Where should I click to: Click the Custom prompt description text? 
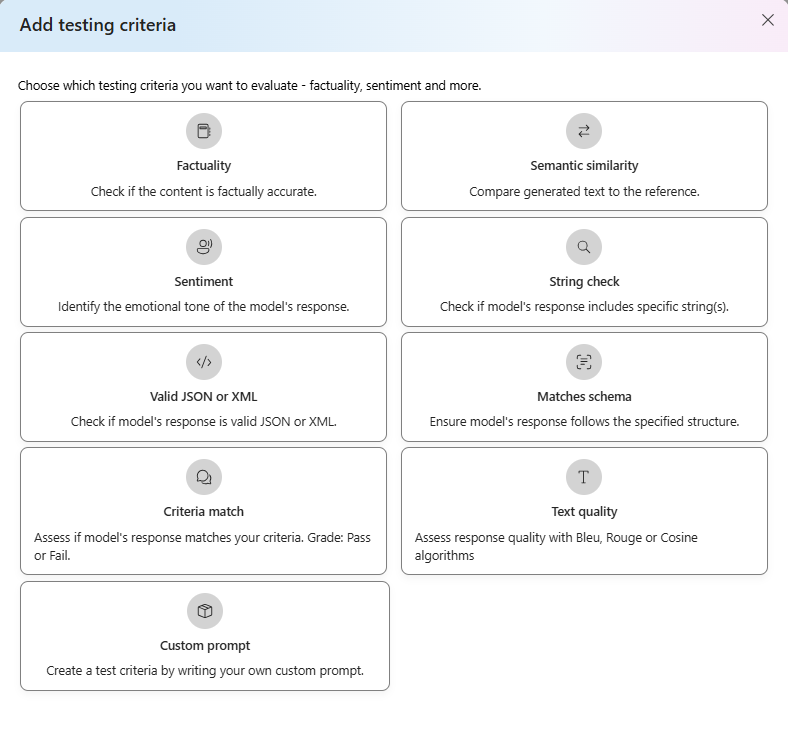[x=205, y=671]
